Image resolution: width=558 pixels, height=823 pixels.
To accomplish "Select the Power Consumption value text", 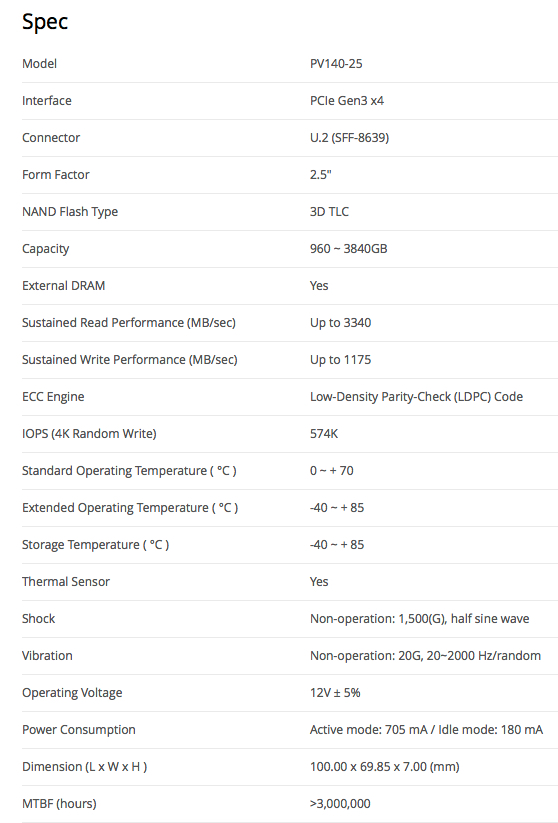I will pos(426,730).
